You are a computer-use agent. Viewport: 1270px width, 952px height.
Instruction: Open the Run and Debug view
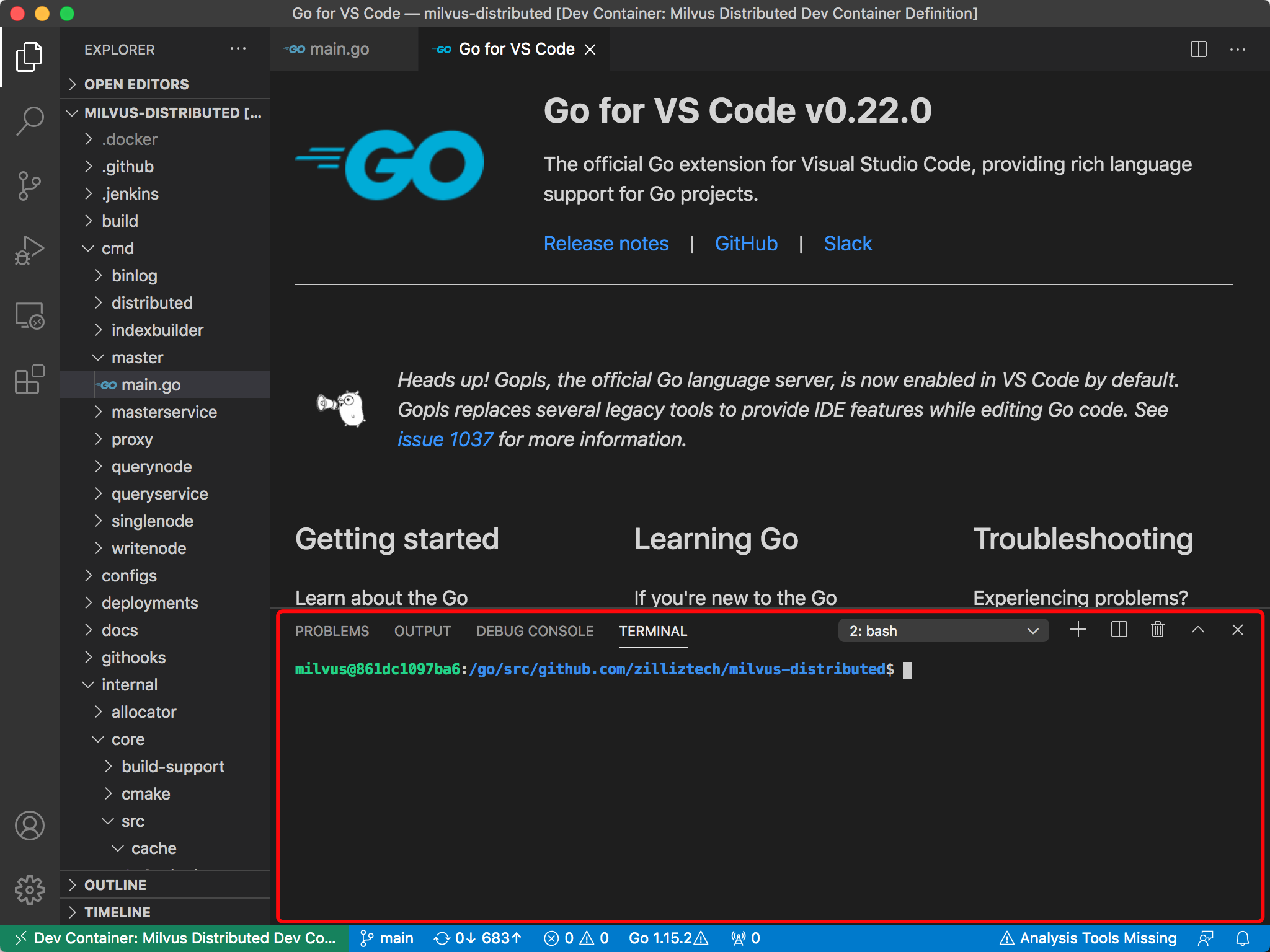(x=29, y=250)
